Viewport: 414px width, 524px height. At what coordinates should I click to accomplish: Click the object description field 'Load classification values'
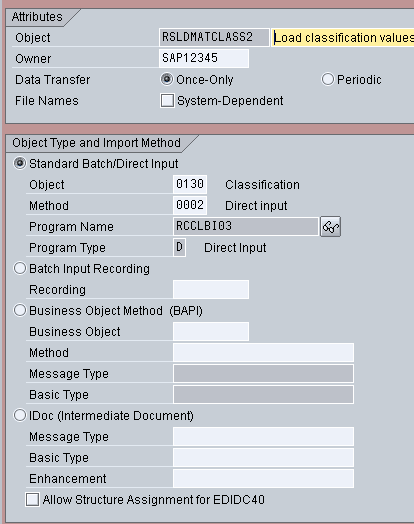click(x=342, y=37)
